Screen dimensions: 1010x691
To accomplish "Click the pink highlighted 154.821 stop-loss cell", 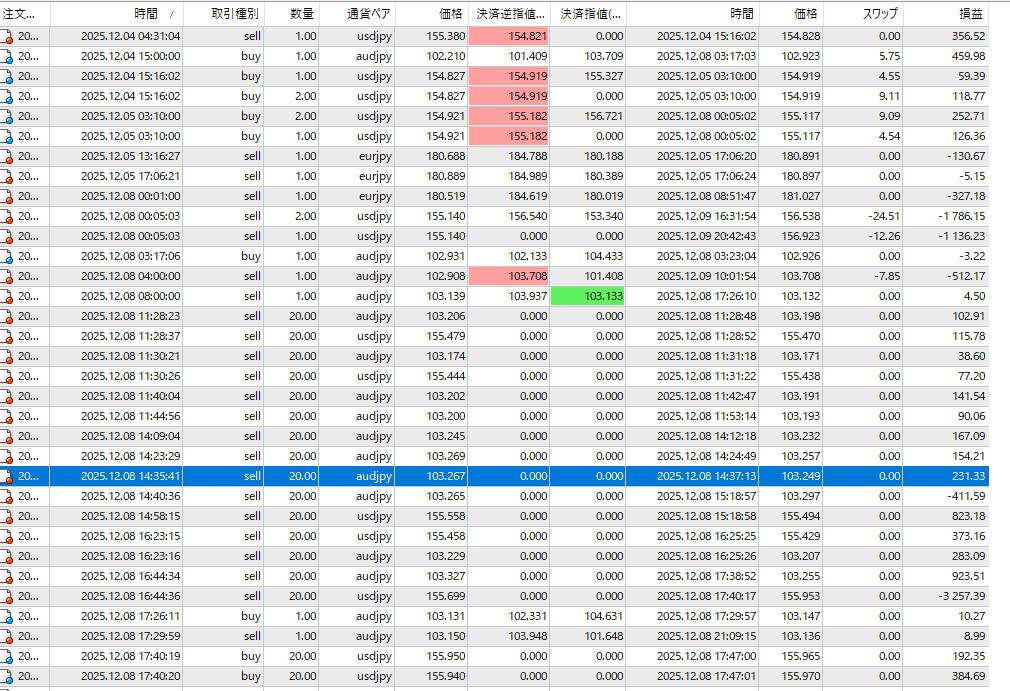I will pyautogui.click(x=509, y=36).
